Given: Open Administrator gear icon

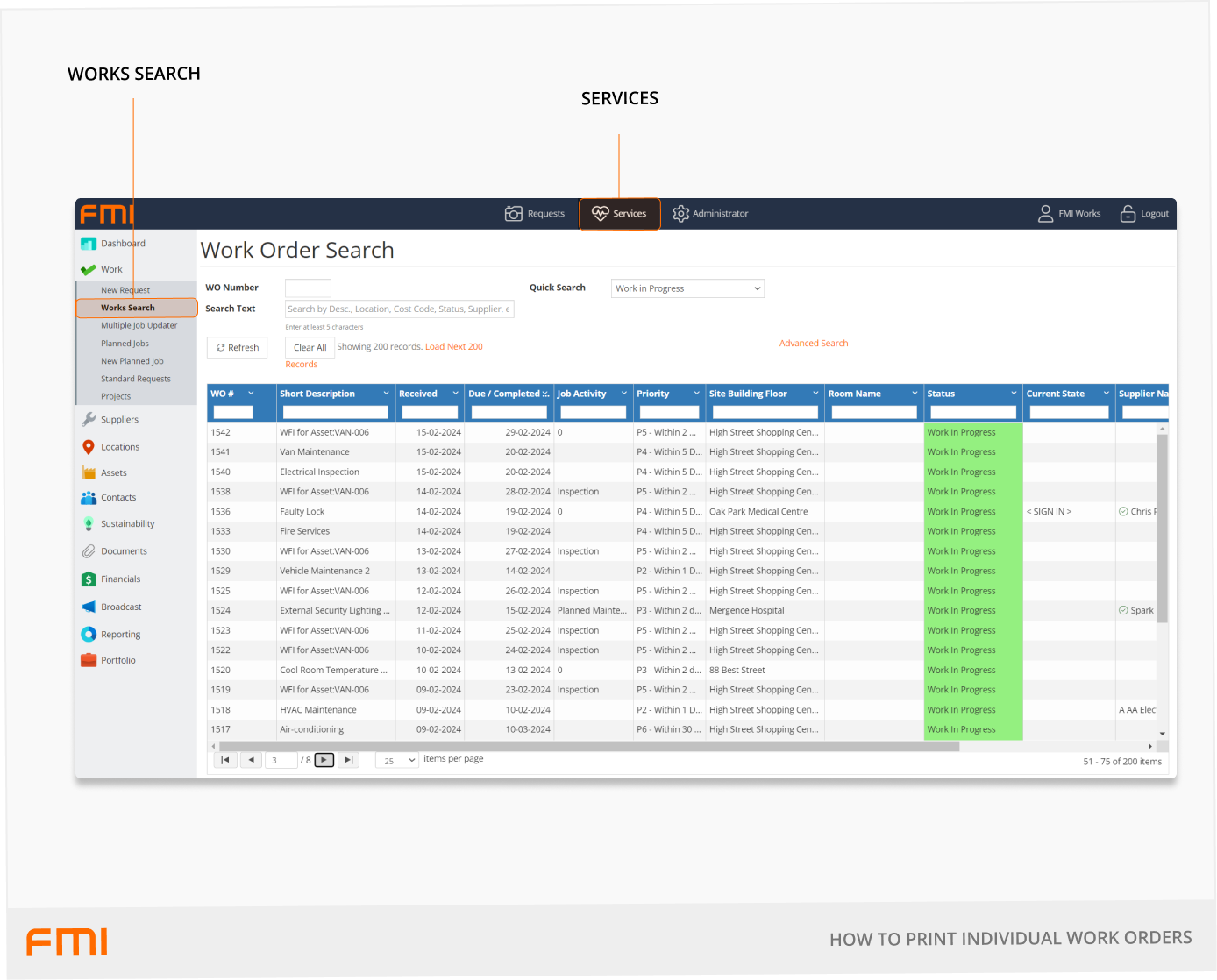Looking at the screenshot, I should pyautogui.click(x=680, y=214).
